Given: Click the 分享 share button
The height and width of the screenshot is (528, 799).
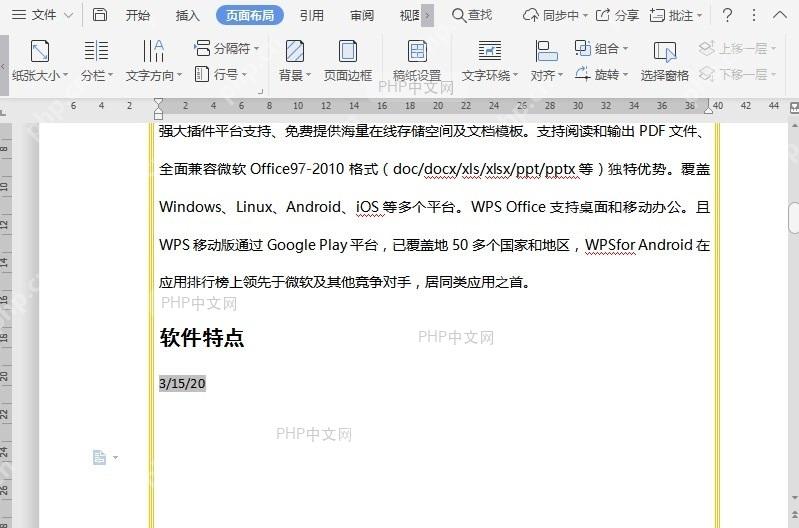Looking at the screenshot, I should [x=617, y=15].
